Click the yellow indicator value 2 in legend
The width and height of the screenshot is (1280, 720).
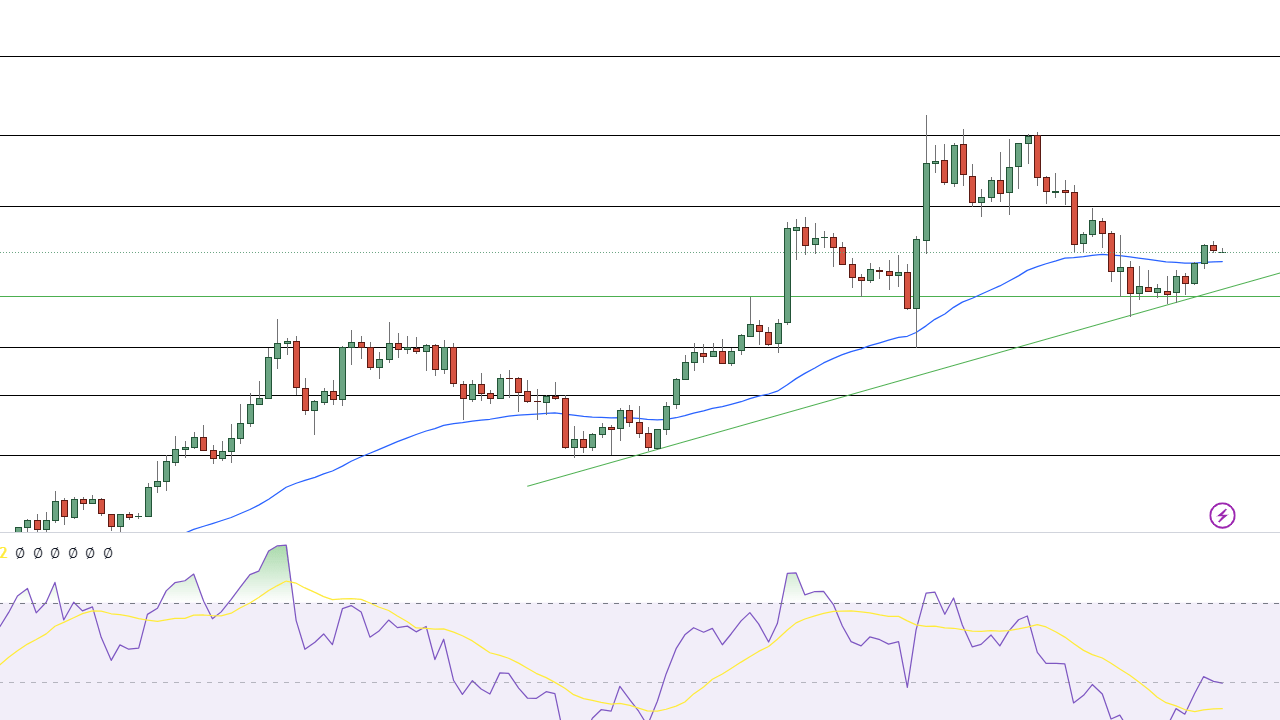[x=3, y=553]
